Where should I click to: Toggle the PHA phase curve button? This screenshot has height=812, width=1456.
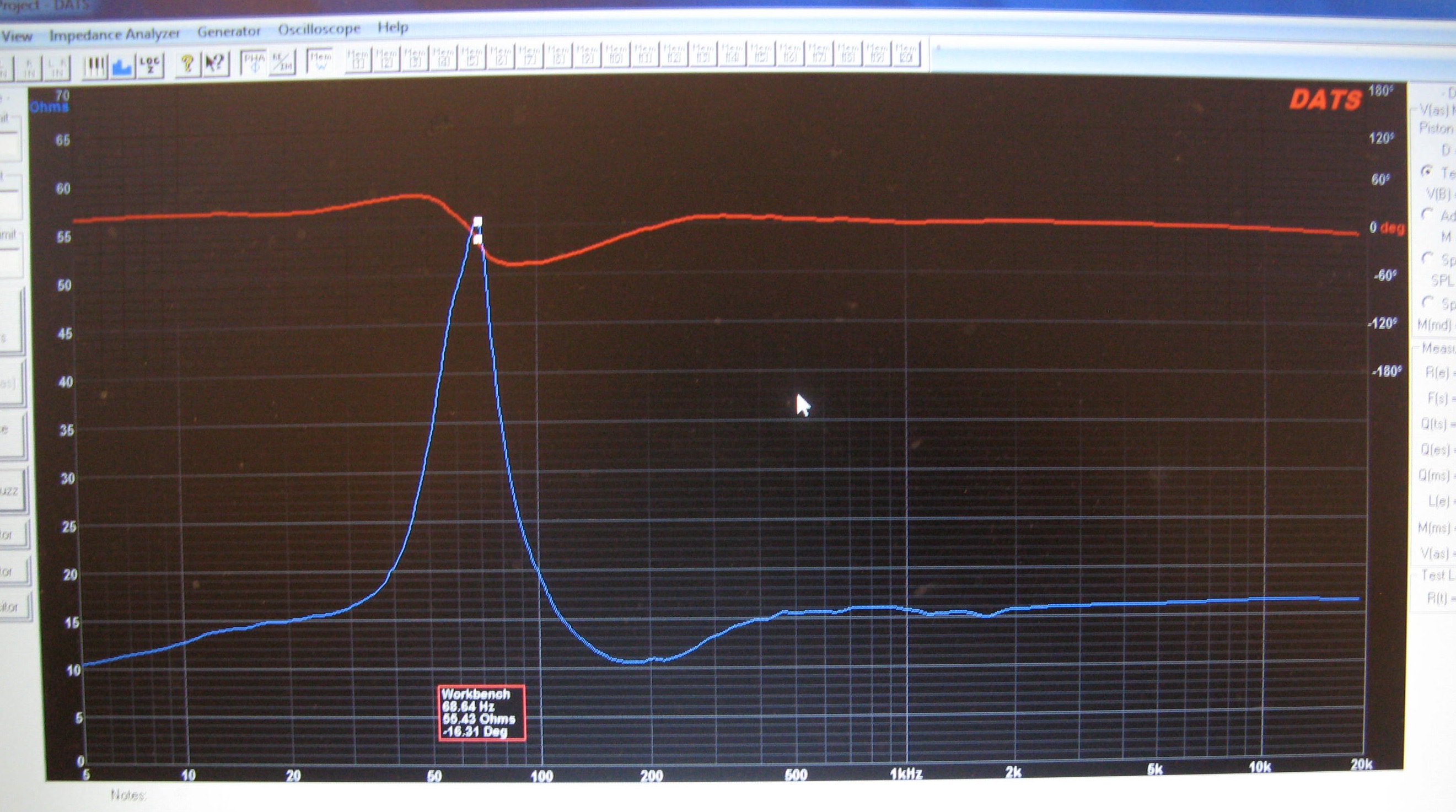tap(254, 63)
